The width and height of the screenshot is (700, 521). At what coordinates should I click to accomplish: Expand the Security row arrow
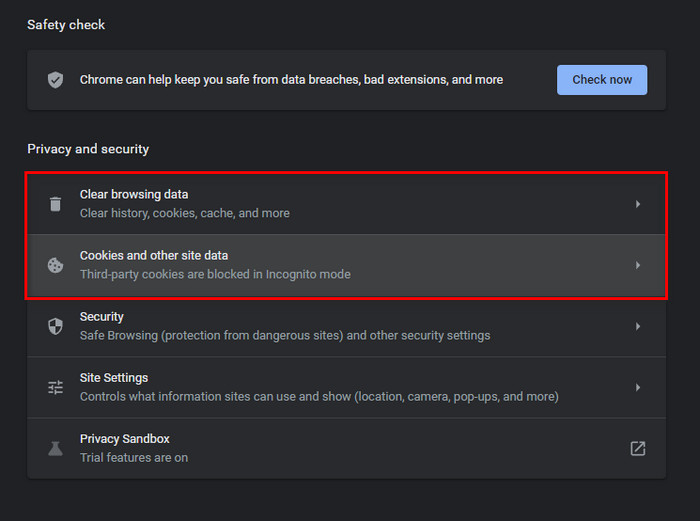638,326
